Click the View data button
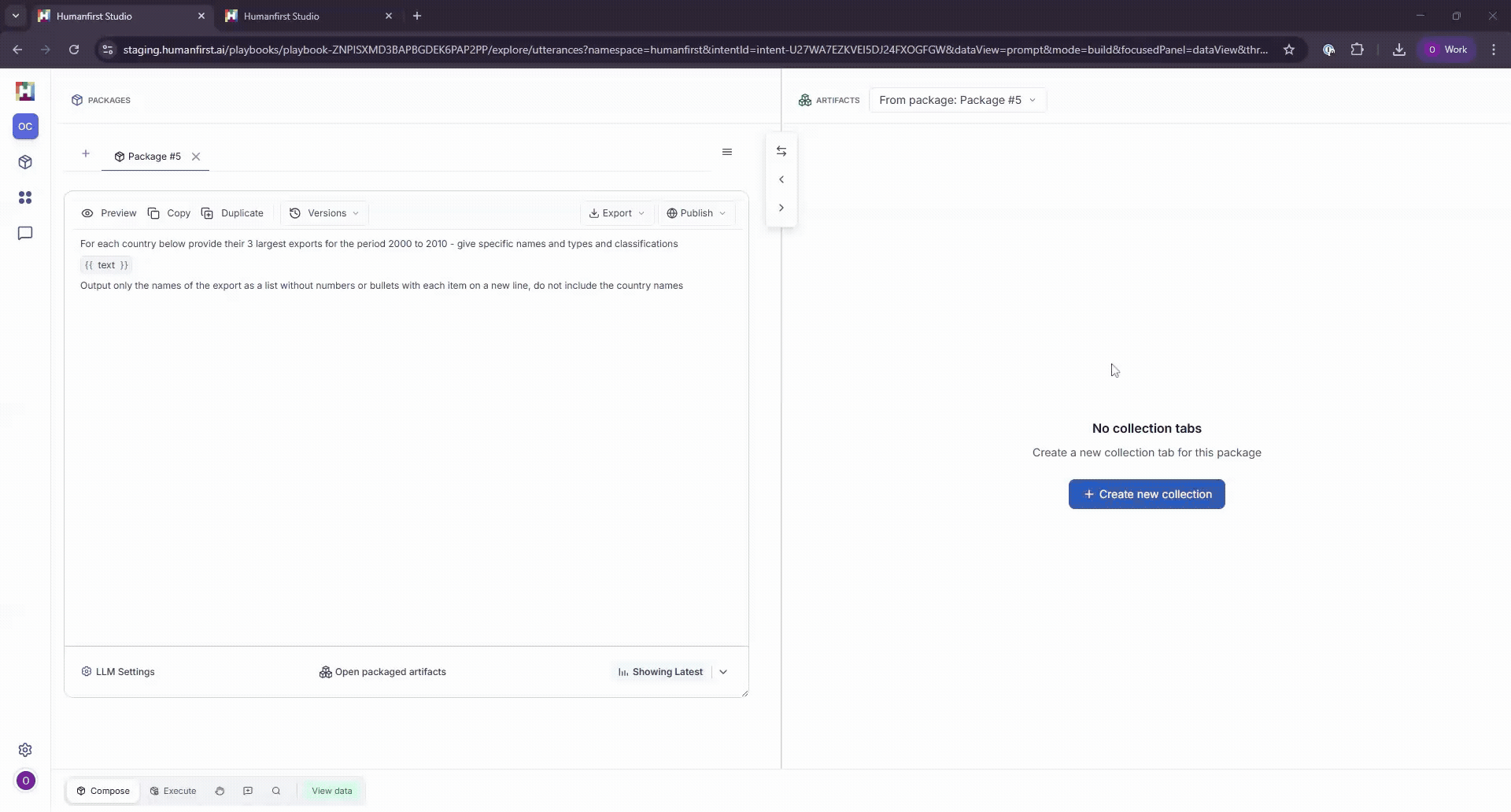This screenshot has width=1511, height=812. (x=331, y=791)
